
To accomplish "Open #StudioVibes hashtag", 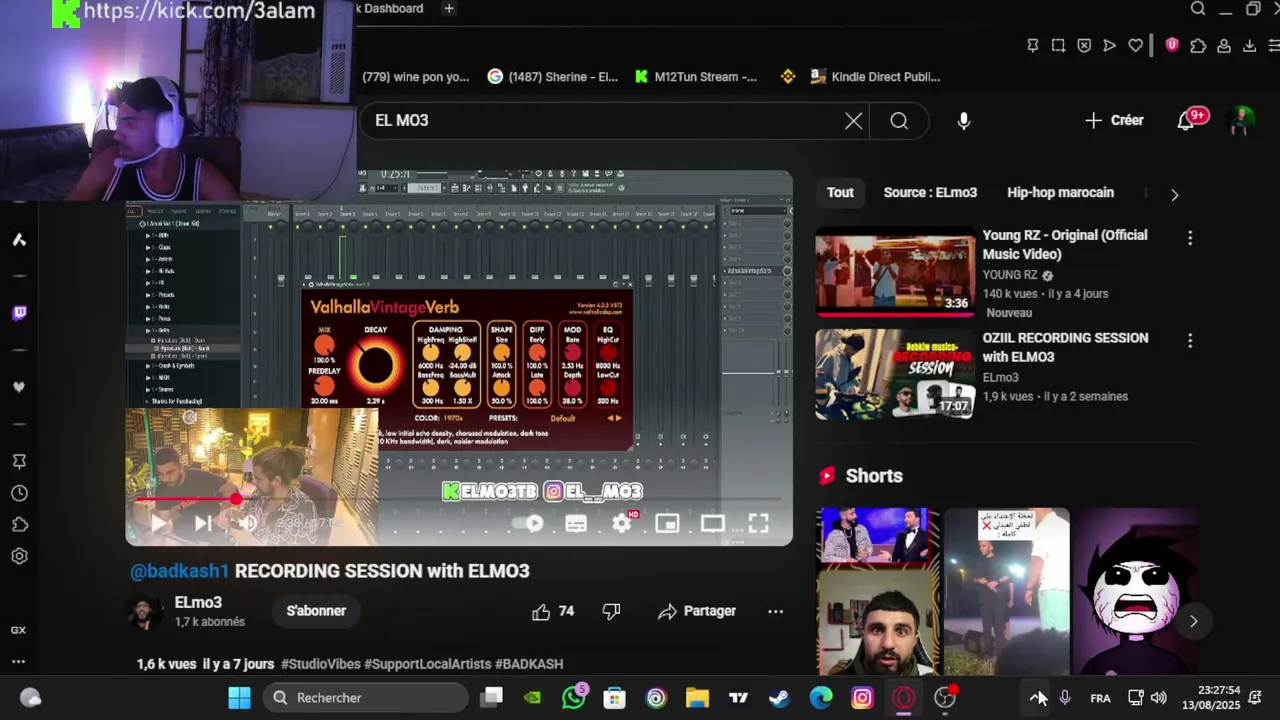I will pyautogui.click(x=321, y=664).
